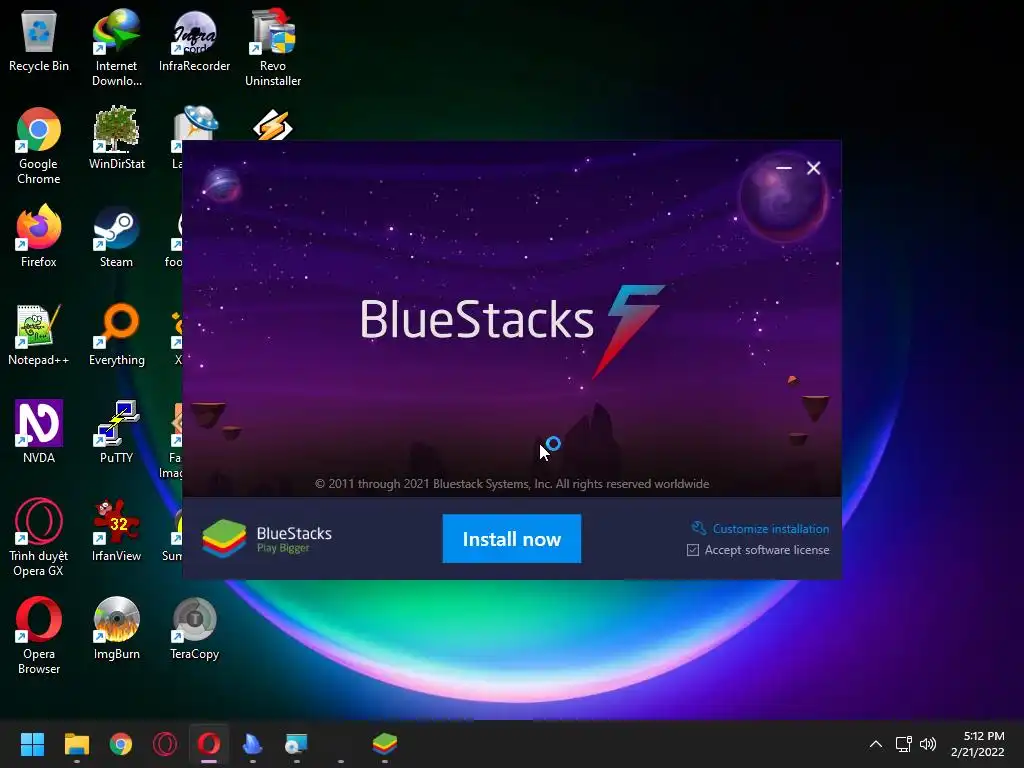Open Chrome from the taskbar

coord(121,744)
